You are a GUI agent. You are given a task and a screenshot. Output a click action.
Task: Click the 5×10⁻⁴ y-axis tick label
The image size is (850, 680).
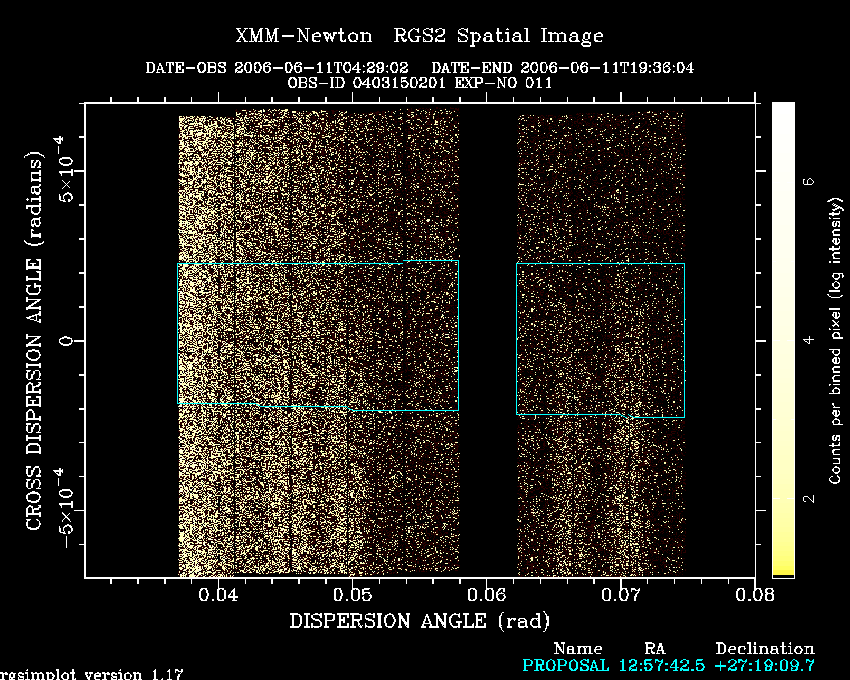(64, 169)
